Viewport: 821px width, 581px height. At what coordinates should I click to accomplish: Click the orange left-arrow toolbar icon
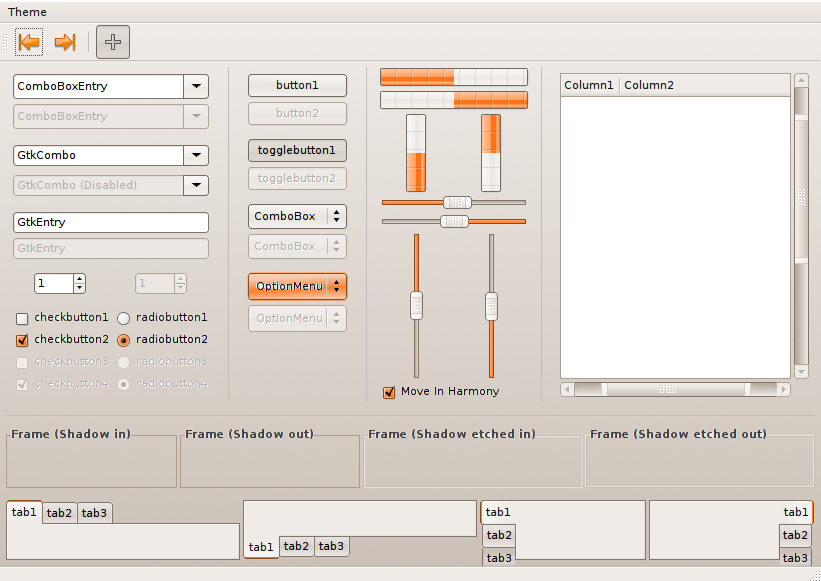[x=29, y=42]
